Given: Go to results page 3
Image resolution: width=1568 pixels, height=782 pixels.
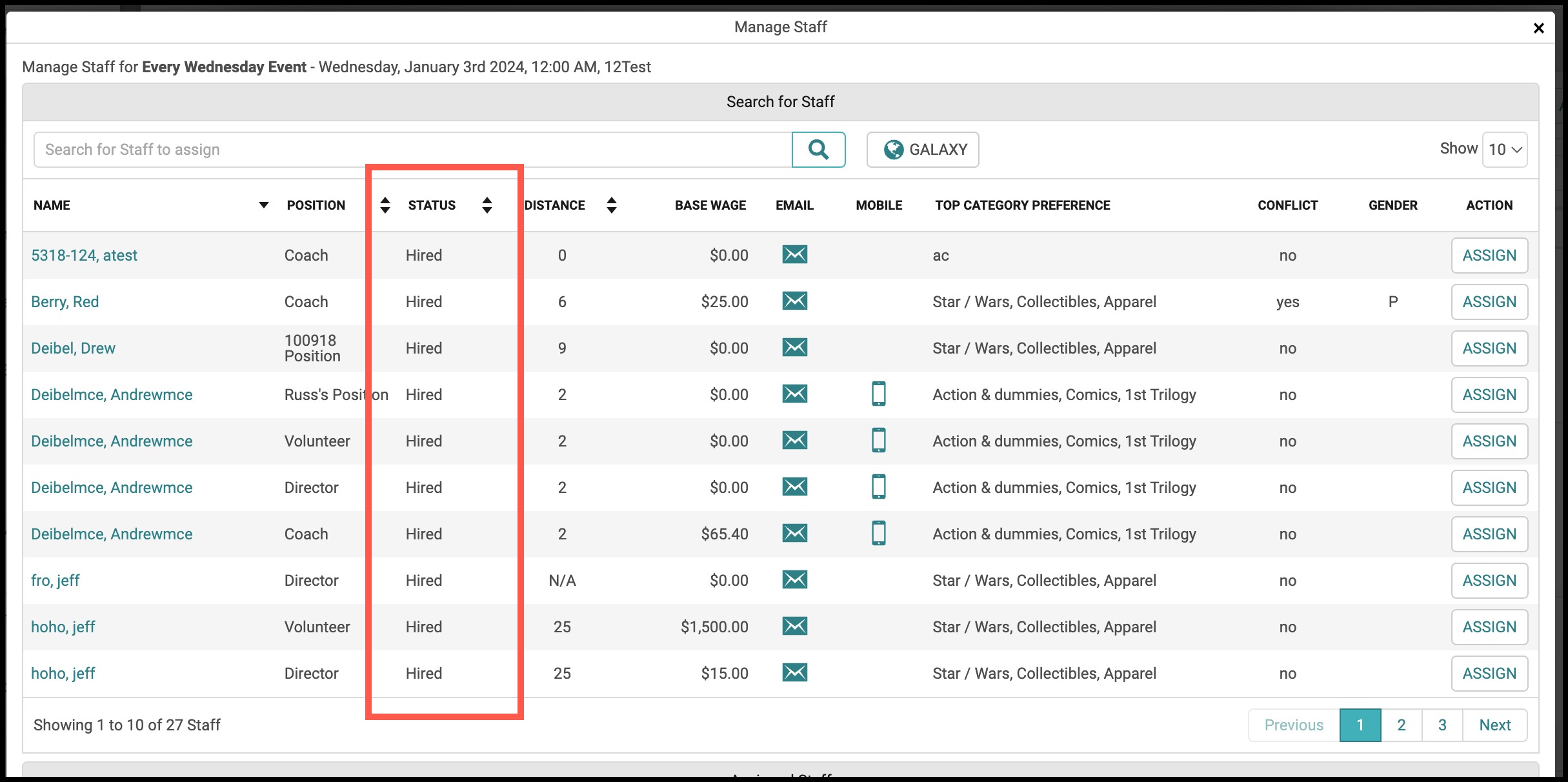Looking at the screenshot, I should [1442, 725].
